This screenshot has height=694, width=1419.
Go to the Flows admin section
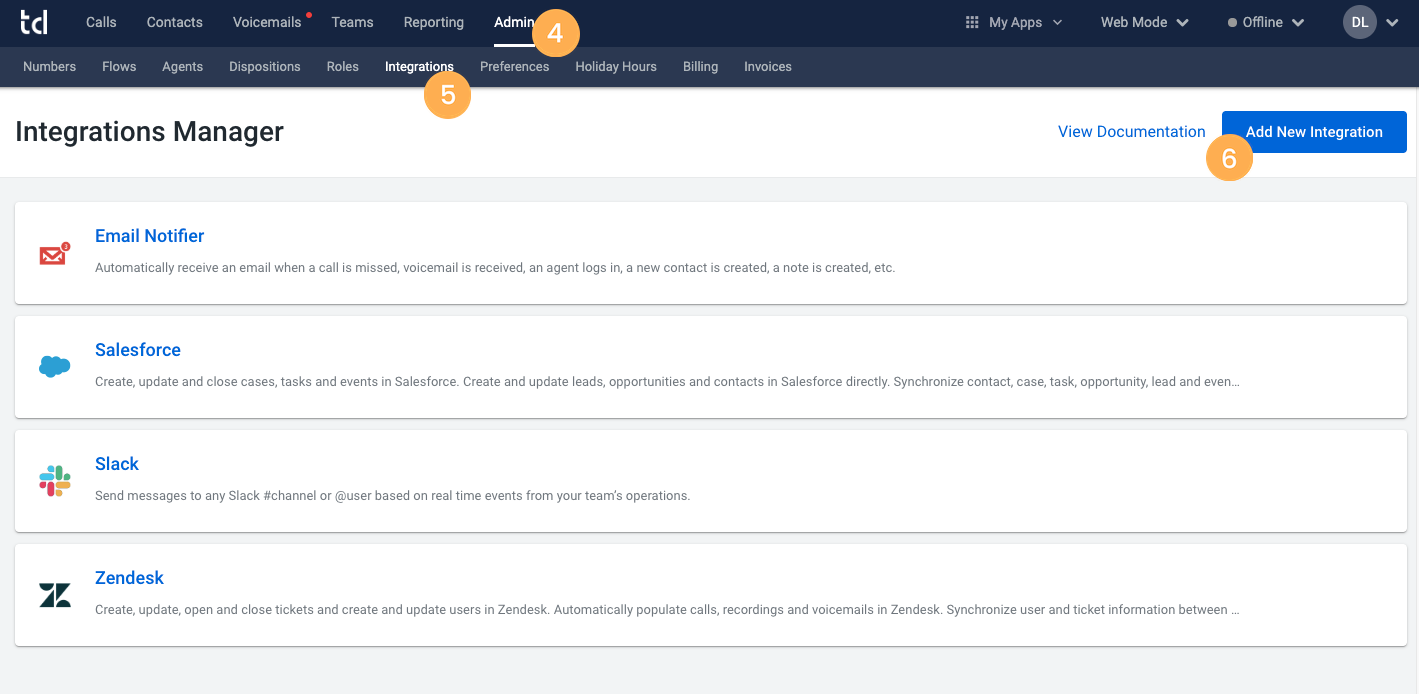click(x=119, y=66)
